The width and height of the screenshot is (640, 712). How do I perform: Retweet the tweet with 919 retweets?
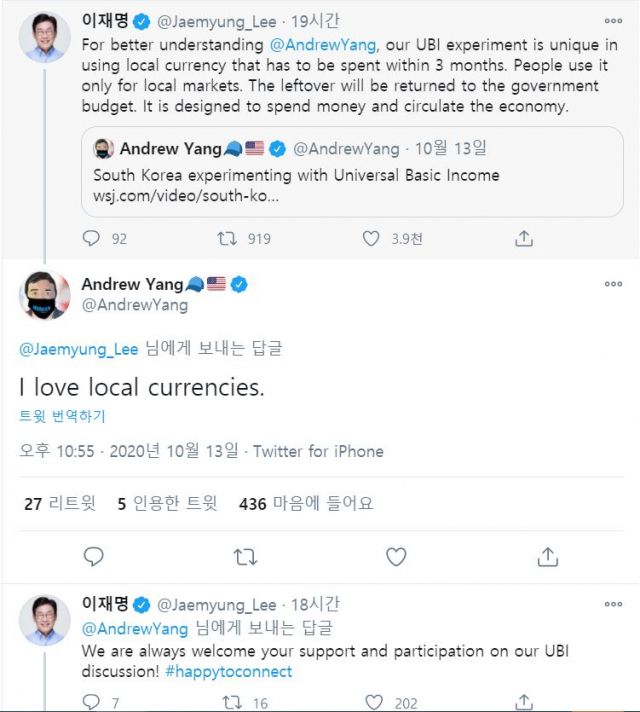[x=227, y=239]
